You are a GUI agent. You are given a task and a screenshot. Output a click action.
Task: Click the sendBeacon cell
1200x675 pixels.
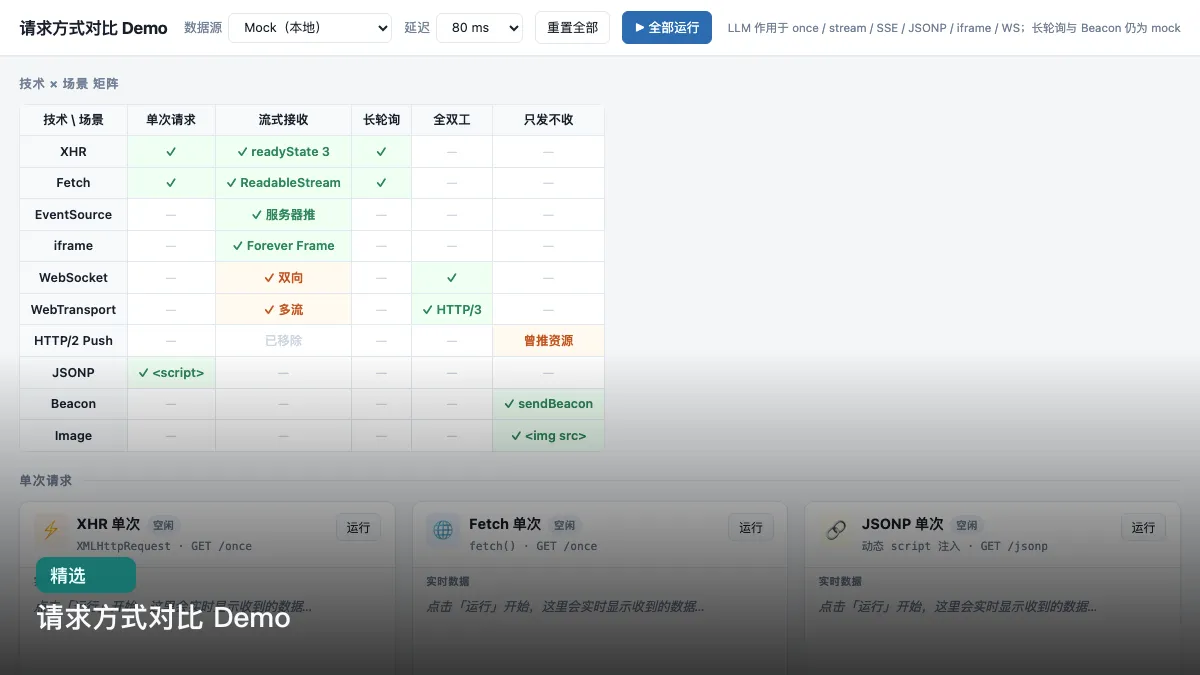548,404
